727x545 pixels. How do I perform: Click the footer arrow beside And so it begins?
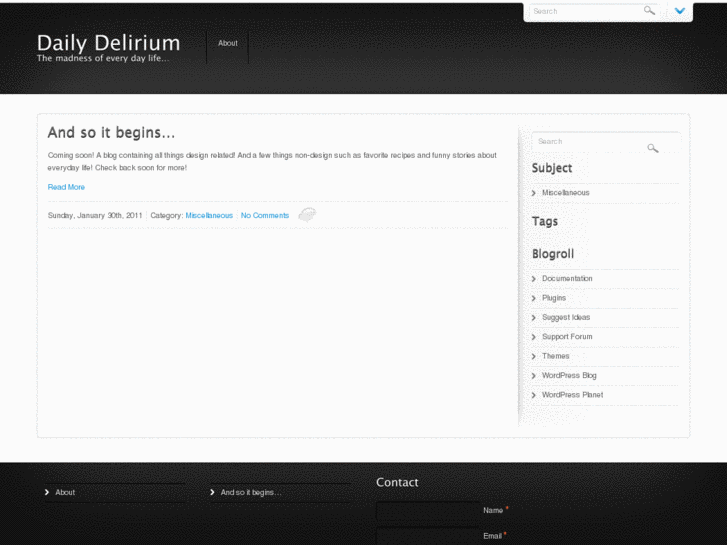tap(212, 492)
